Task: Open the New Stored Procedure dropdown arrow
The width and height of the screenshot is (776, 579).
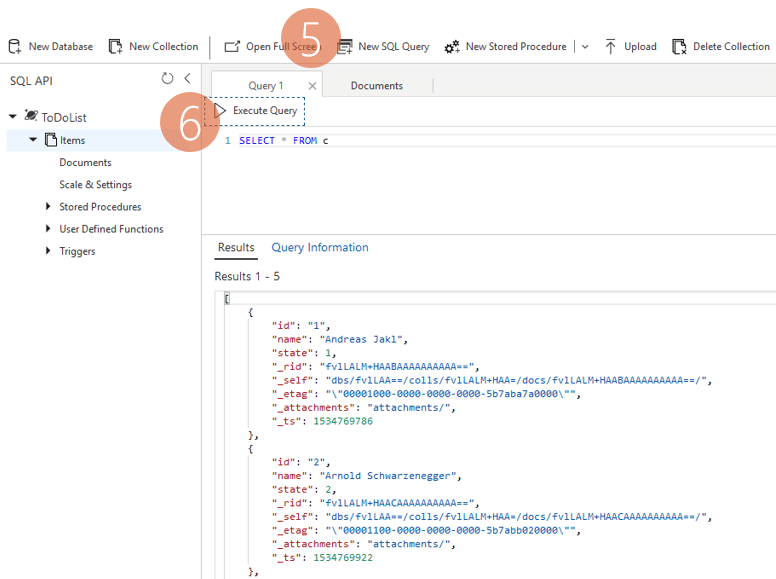Action: 585,47
